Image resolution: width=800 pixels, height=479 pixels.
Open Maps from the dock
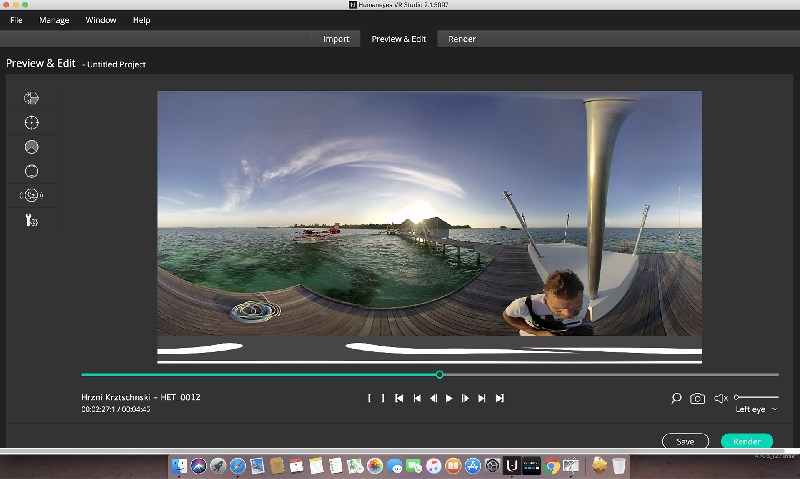(355, 465)
